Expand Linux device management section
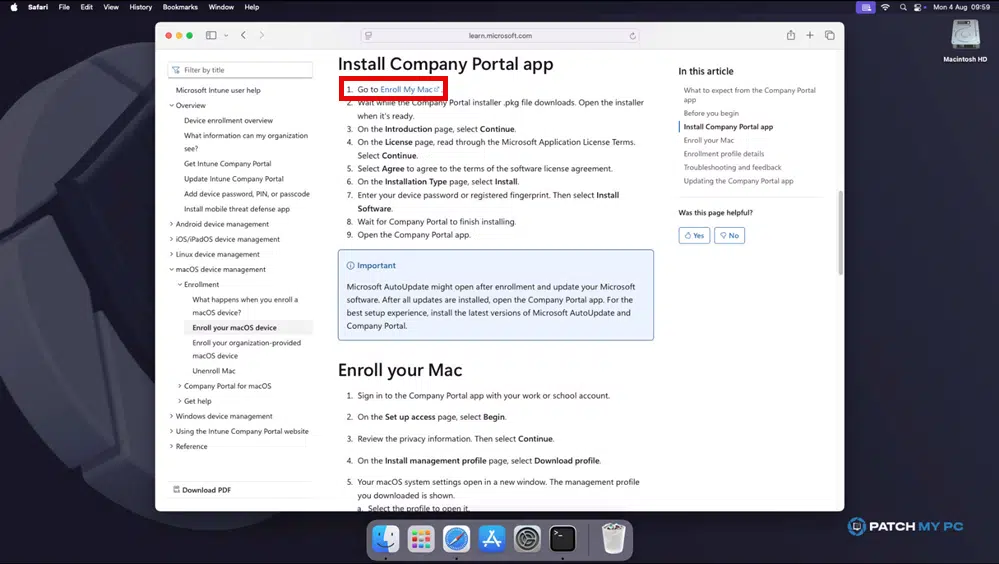999x564 pixels. (x=171, y=254)
